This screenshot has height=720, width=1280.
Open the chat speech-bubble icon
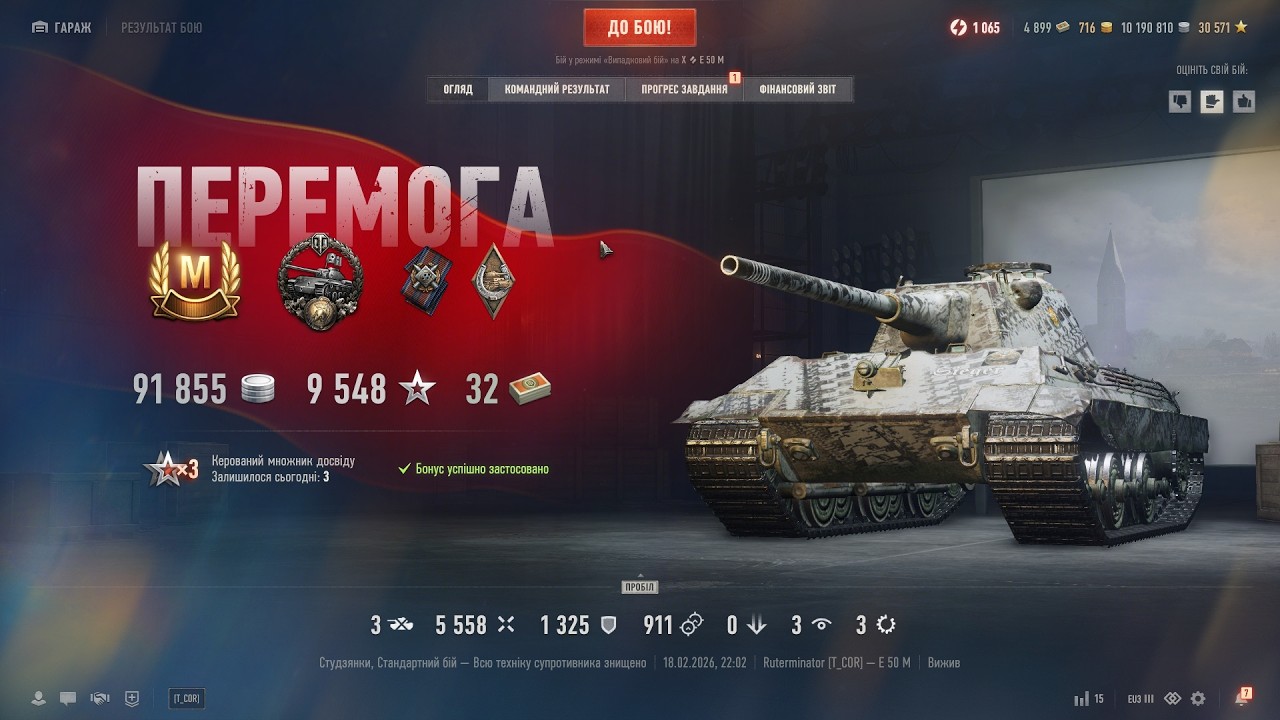[x=68, y=698]
